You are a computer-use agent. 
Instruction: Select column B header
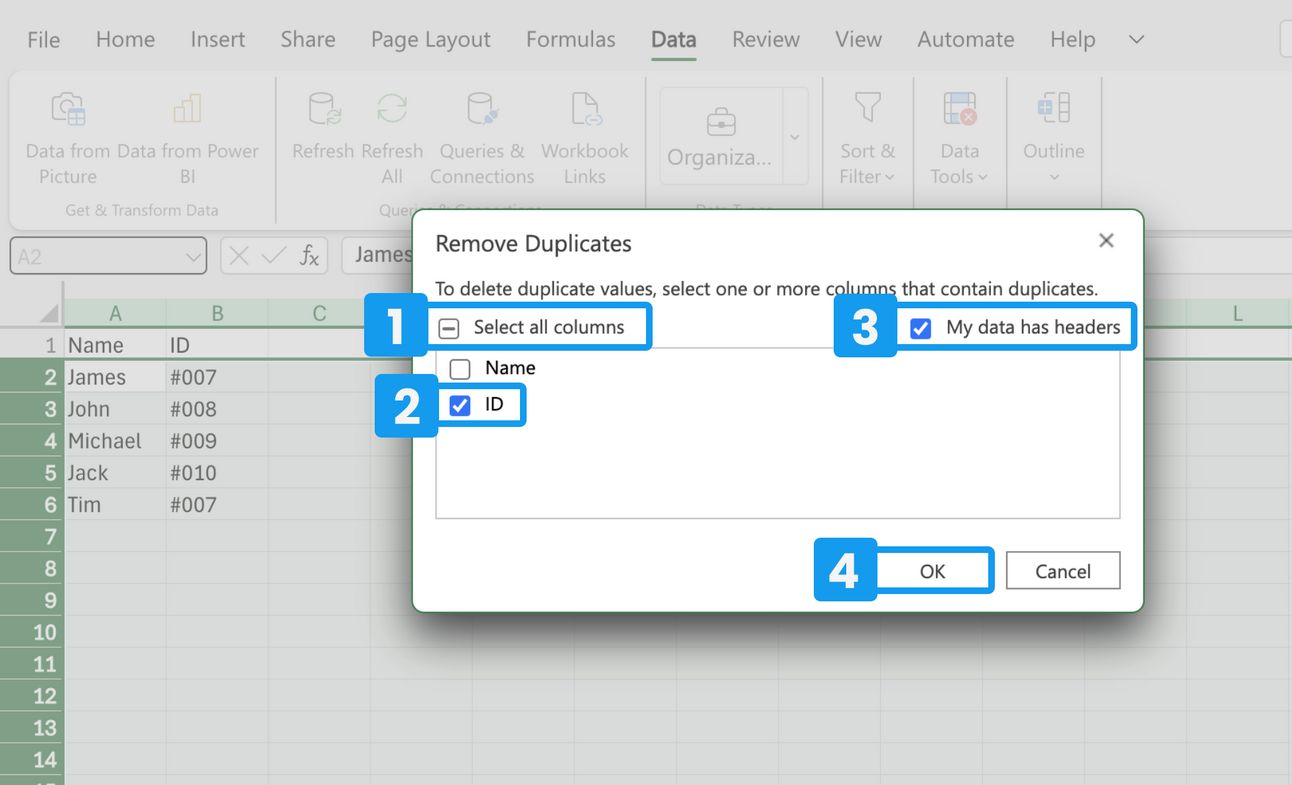click(x=217, y=314)
